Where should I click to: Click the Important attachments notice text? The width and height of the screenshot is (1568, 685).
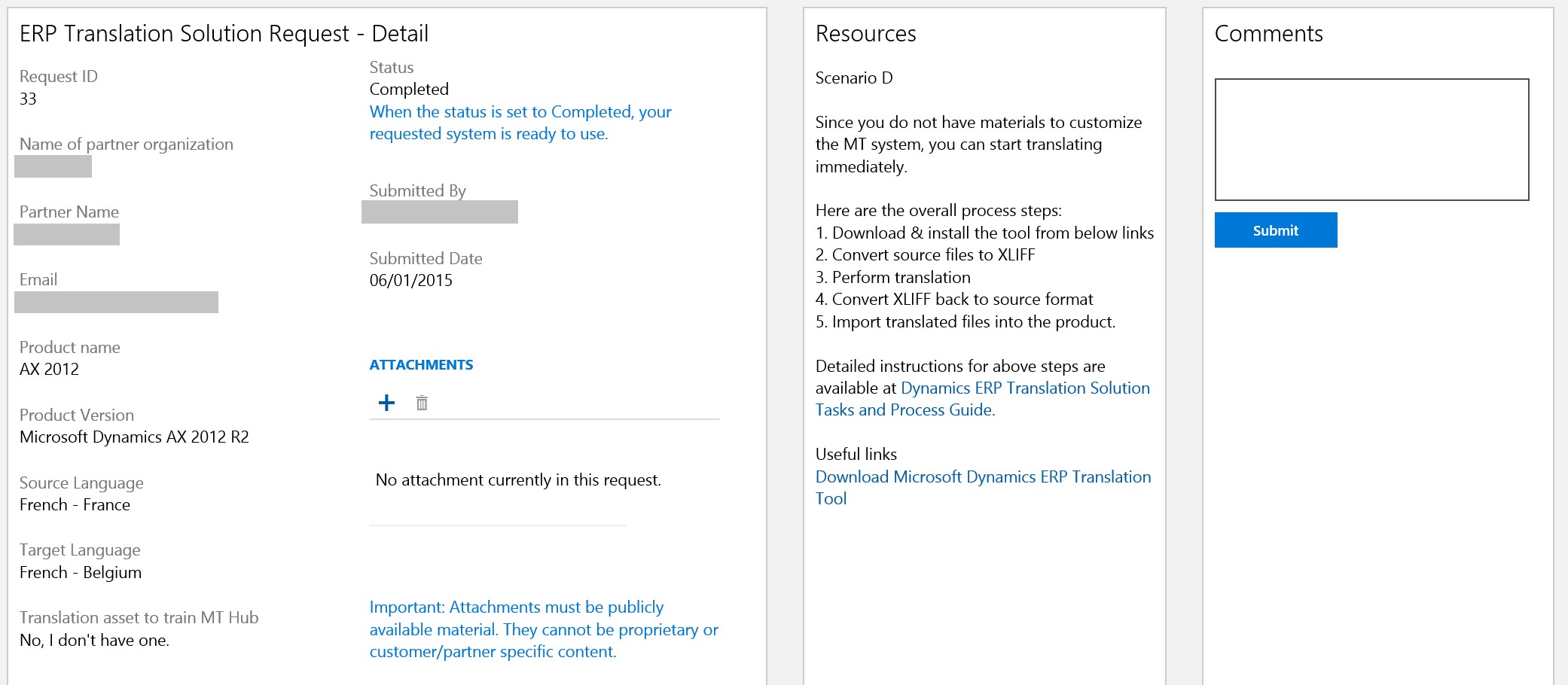pyautogui.click(x=543, y=629)
